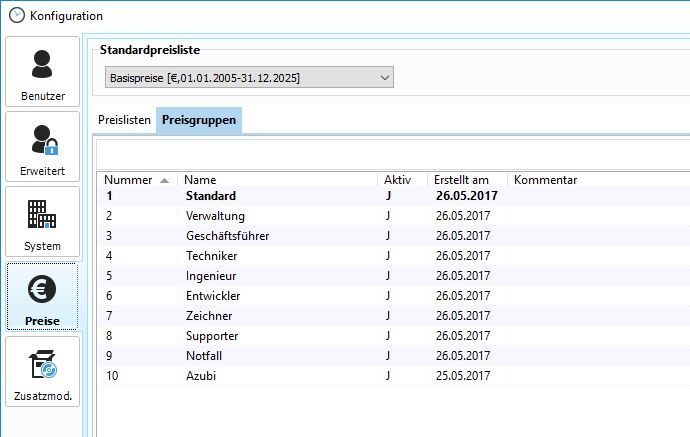Expand the Standardpreisliste dropdown
The image size is (690, 437).
(249, 77)
